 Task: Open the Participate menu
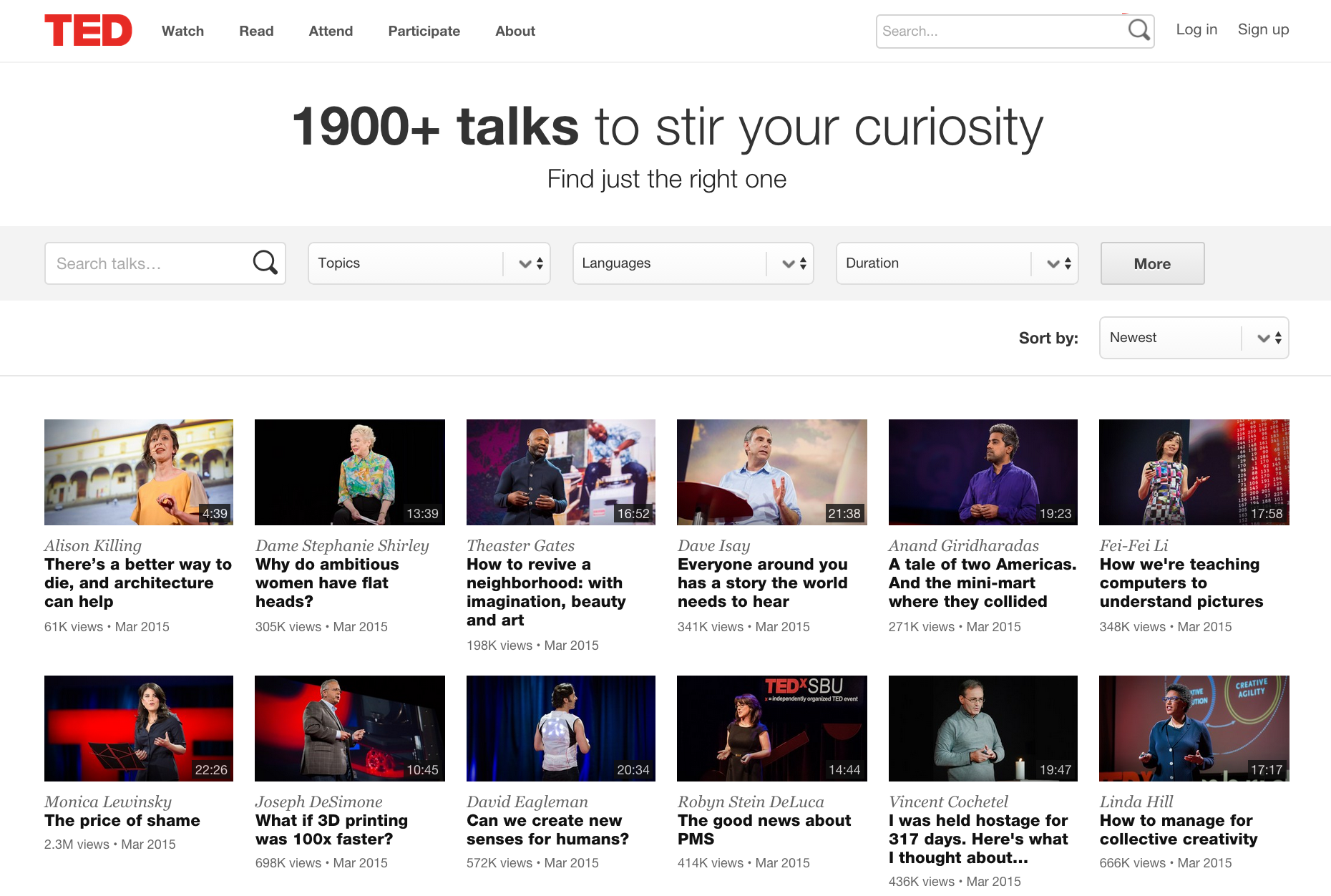pos(424,31)
